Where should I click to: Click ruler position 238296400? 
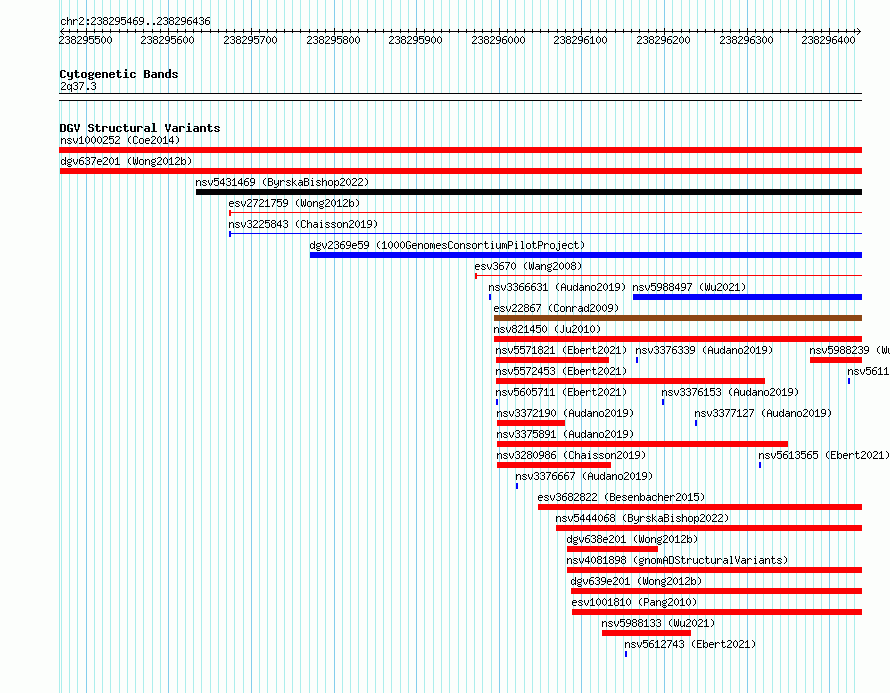point(828,40)
